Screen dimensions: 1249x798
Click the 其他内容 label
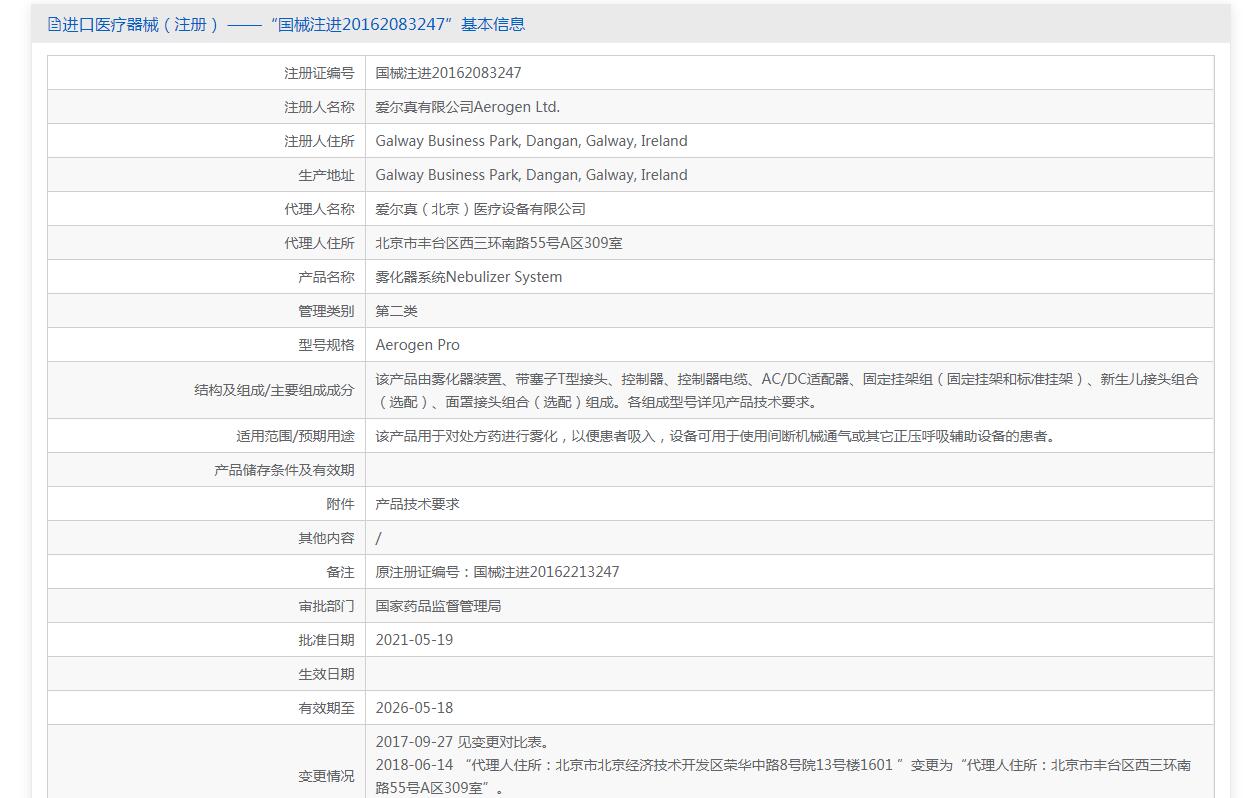tap(326, 538)
